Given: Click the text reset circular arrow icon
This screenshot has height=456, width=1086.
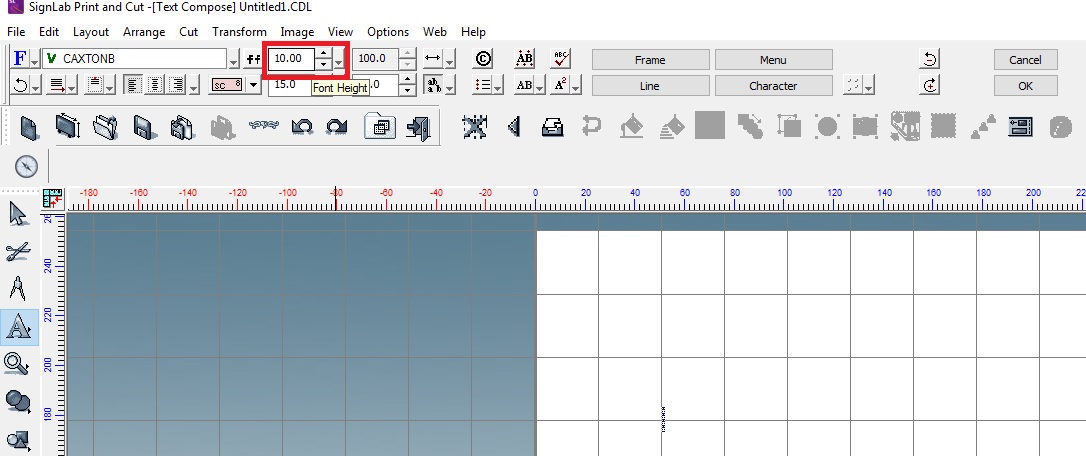Looking at the screenshot, I should (20, 85).
